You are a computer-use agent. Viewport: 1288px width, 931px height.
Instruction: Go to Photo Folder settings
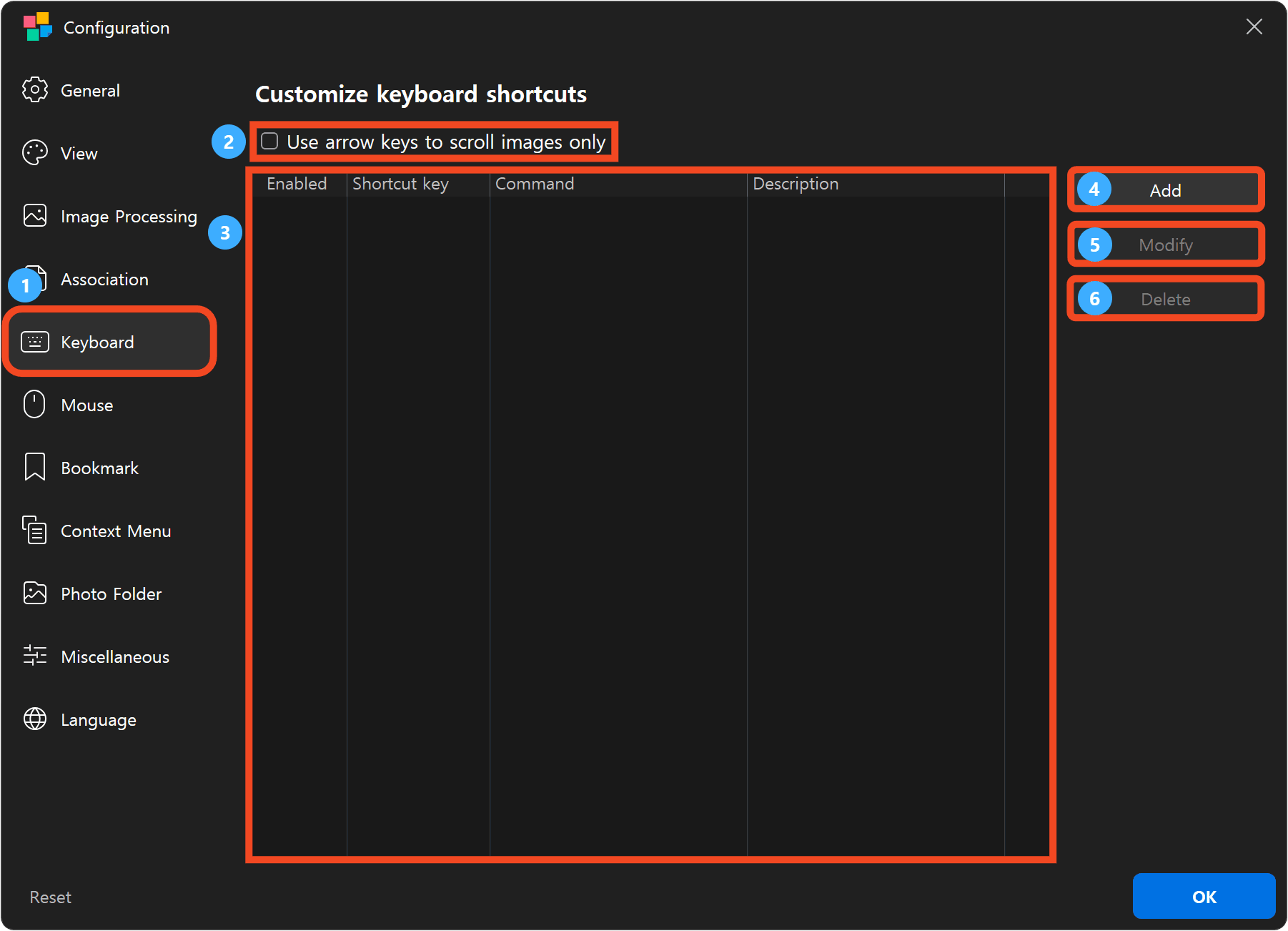click(x=107, y=593)
